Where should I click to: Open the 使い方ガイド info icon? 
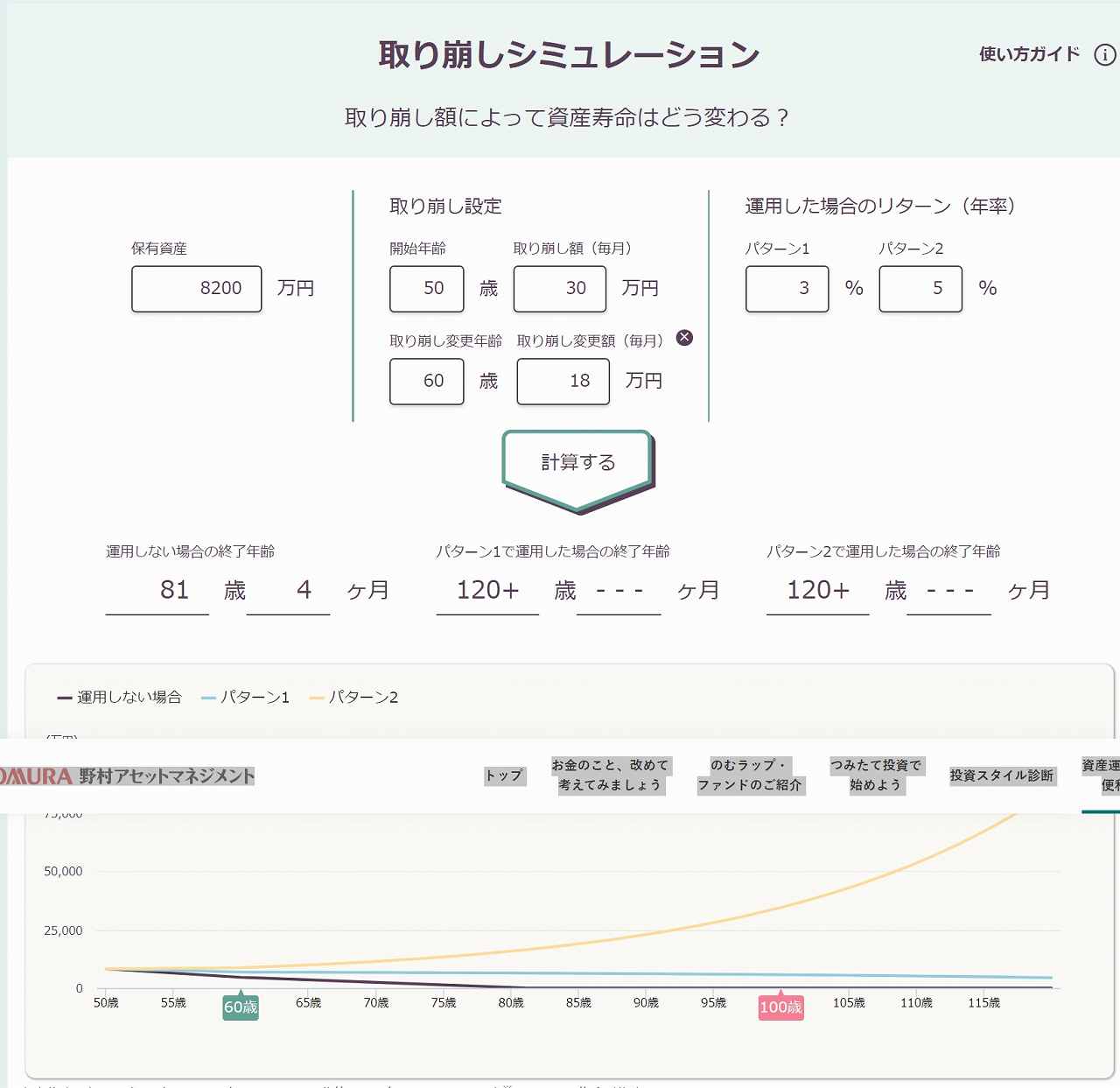1105,54
